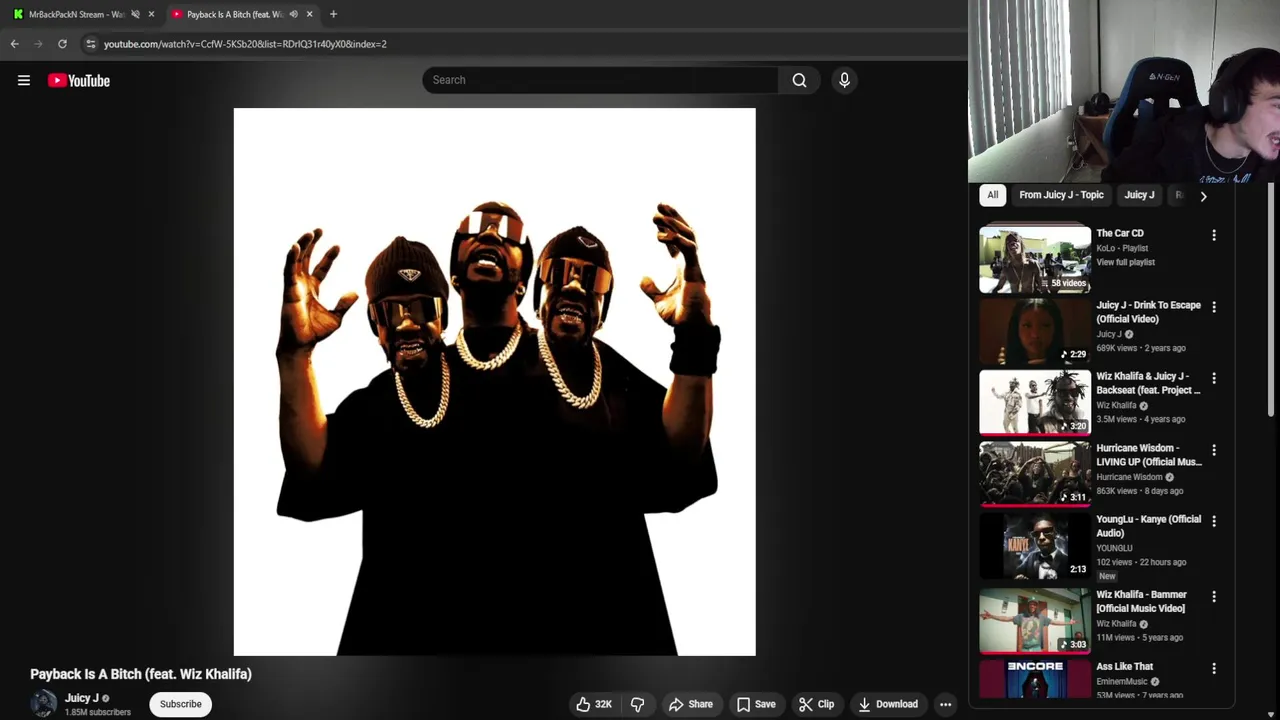The height and width of the screenshot is (720, 1280).
Task: Open a new browser tab
Action: coord(333,14)
